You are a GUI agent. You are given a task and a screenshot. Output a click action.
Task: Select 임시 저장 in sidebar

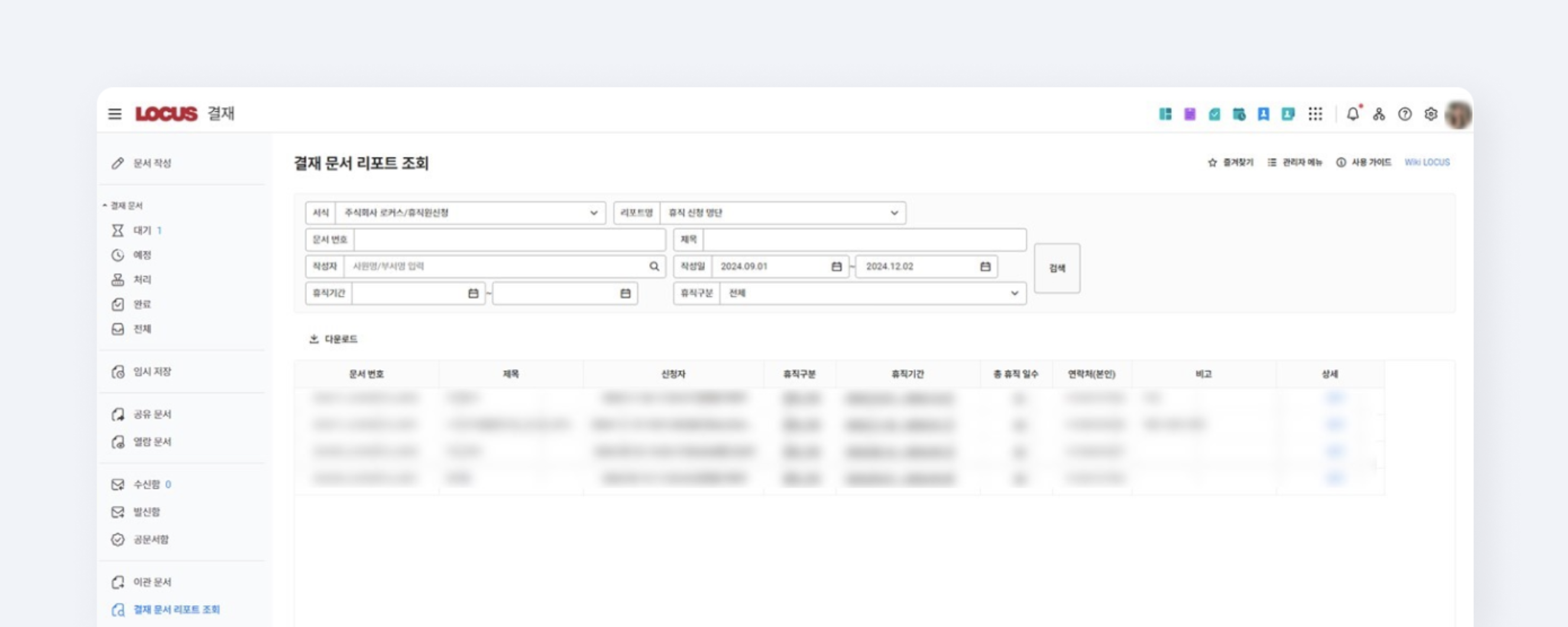point(151,372)
